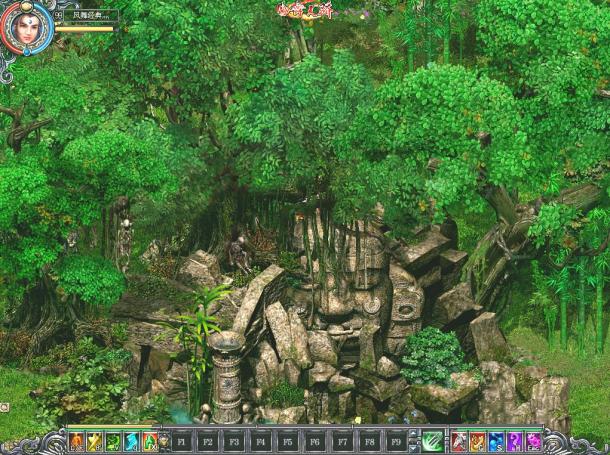Click the small character figure beside the F1 slot
The width and height of the screenshot is (610, 455).
[x=165, y=443]
